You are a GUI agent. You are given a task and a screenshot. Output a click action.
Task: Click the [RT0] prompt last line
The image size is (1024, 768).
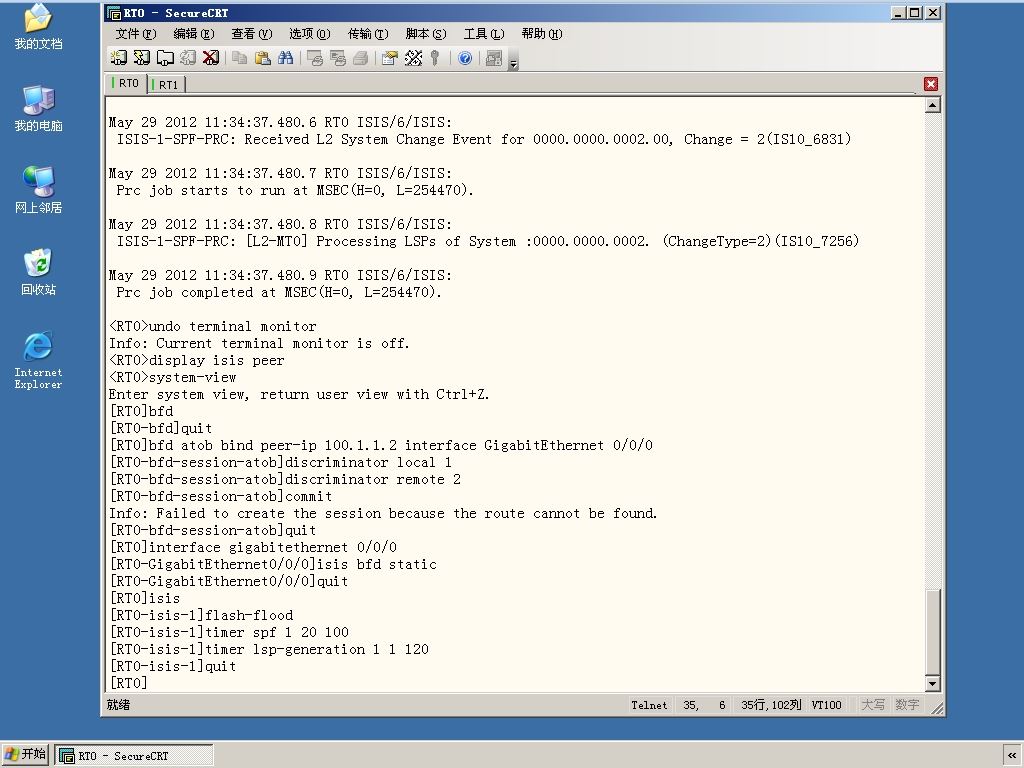tap(129, 683)
